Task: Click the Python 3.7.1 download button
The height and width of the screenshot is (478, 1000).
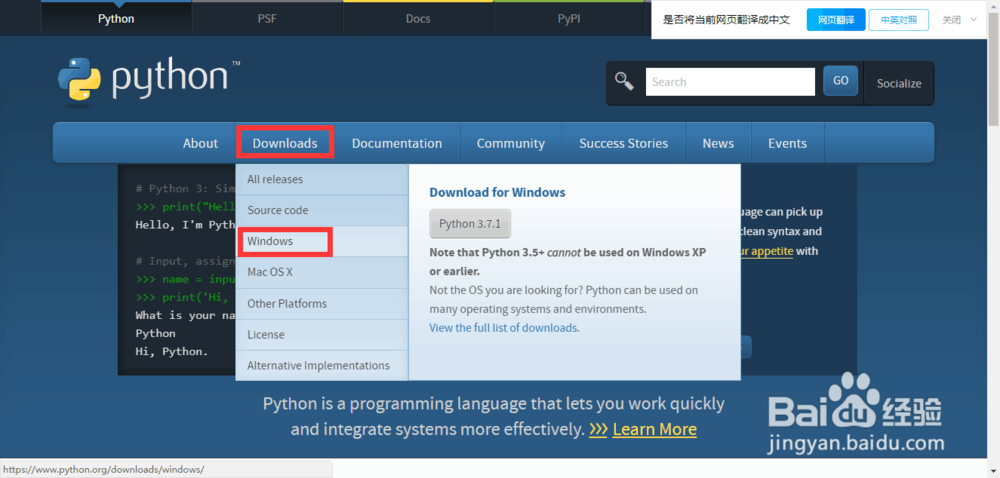Action: click(470, 224)
